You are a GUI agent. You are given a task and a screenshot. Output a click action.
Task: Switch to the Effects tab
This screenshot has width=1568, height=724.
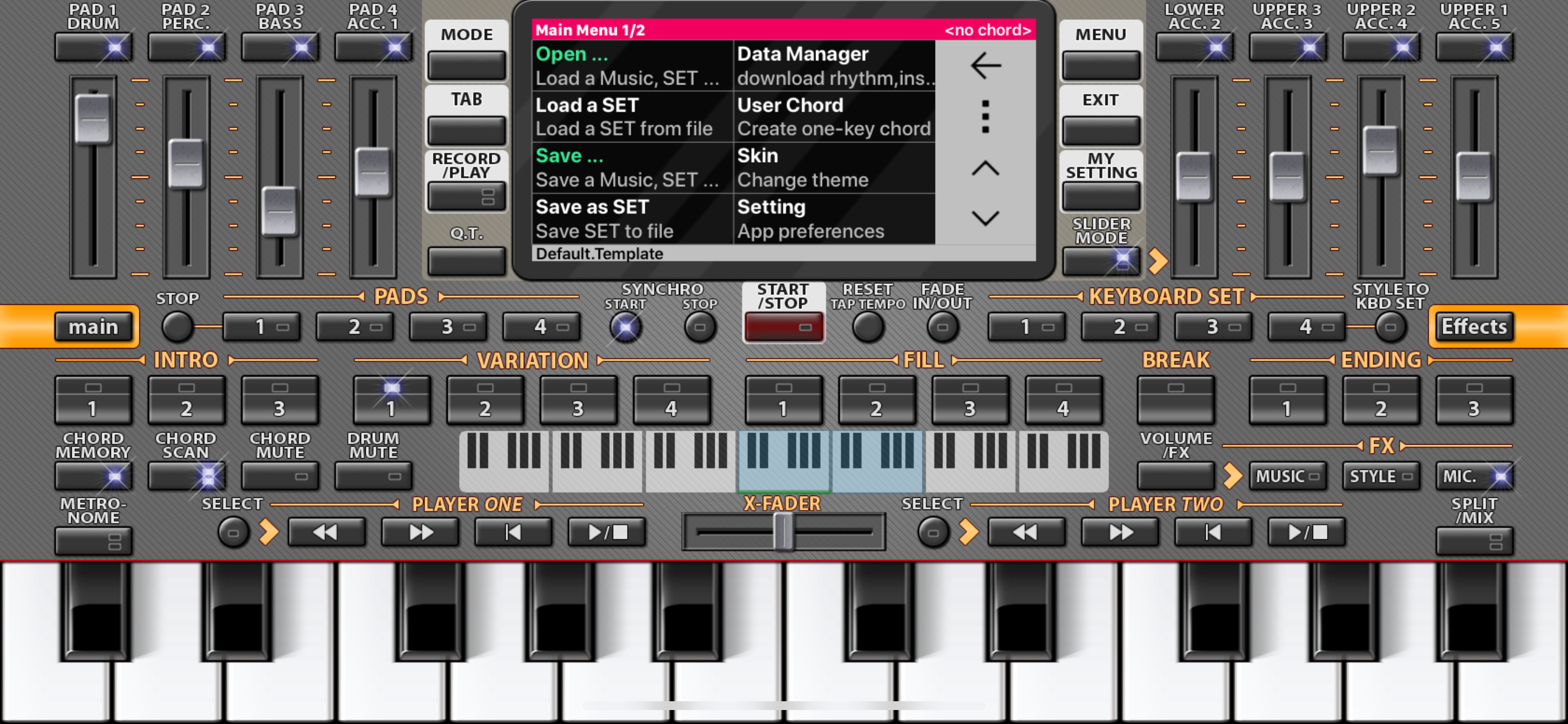pos(1473,326)
